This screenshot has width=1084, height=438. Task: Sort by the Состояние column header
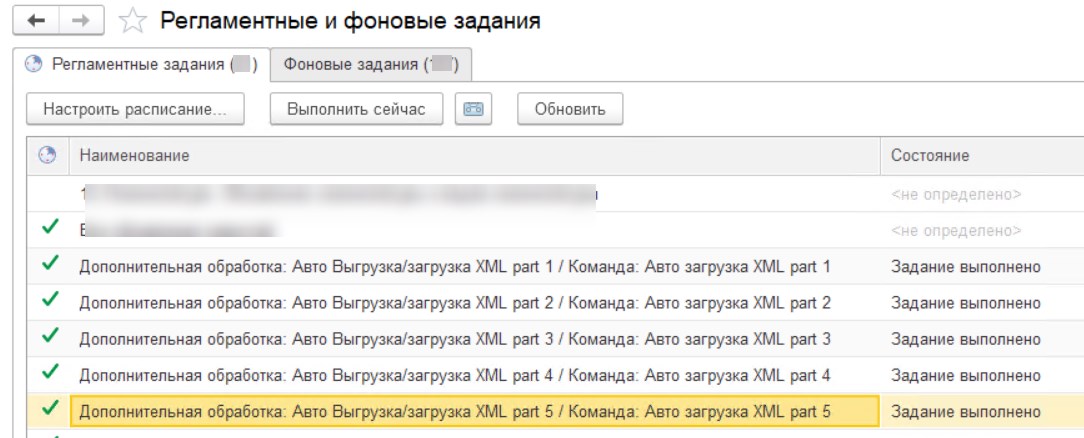point(982,155)
